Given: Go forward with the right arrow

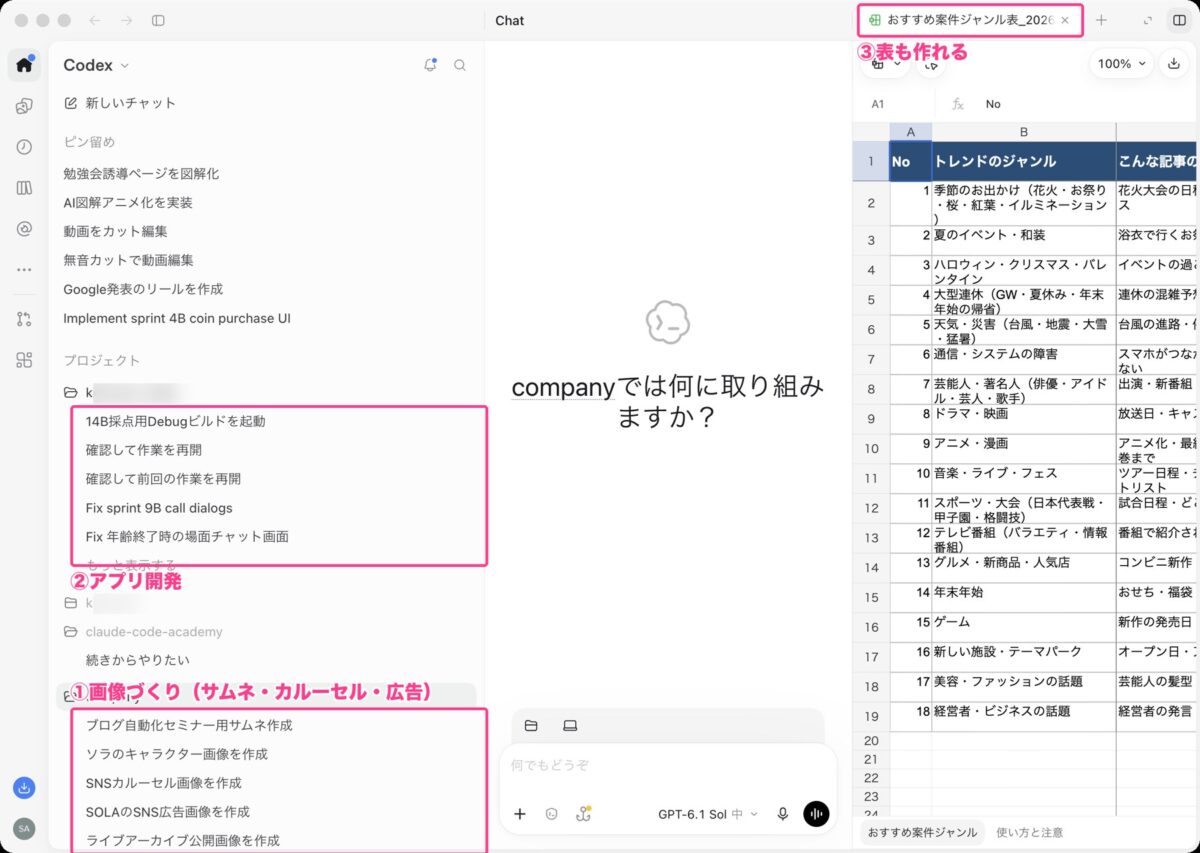Looking at the screenshot, I should tap(126, 20).
